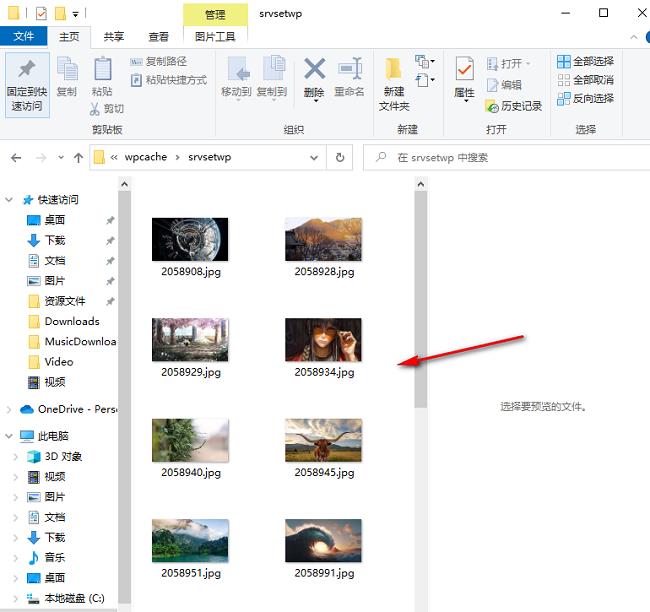Viewport: 650px width, 612px height.
Task: Click the Forward navigation arrow
Action: (41, 158)
